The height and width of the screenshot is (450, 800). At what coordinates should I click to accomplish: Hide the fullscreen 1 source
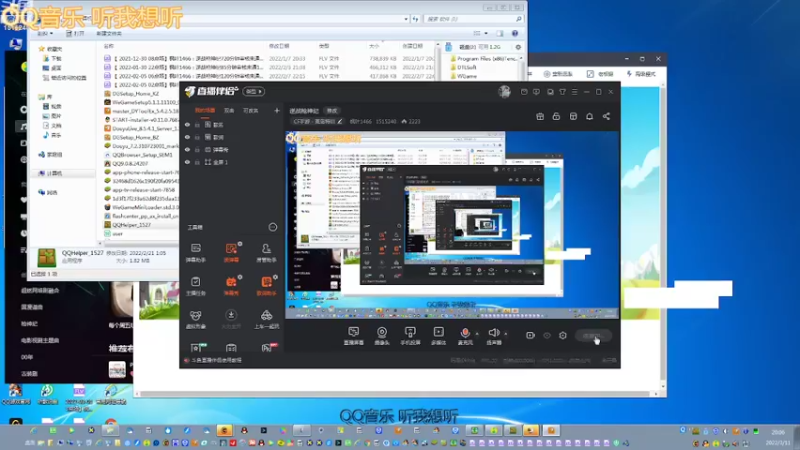(x=187, y=162)
